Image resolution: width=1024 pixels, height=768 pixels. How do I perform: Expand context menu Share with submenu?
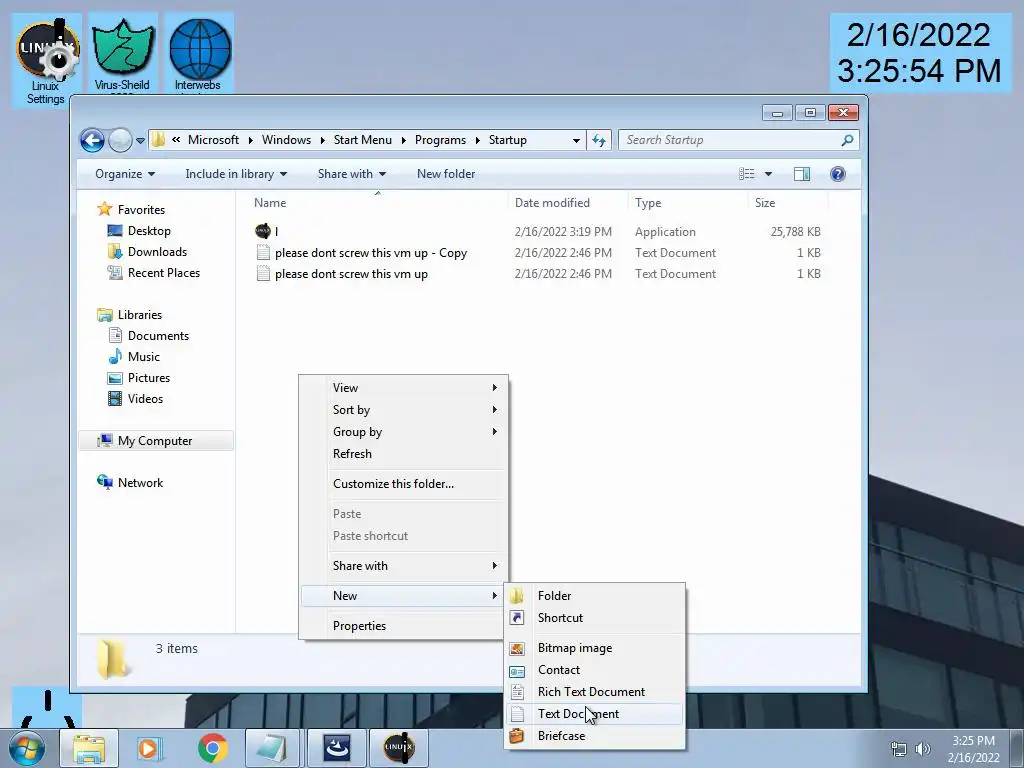pos(403,566)
